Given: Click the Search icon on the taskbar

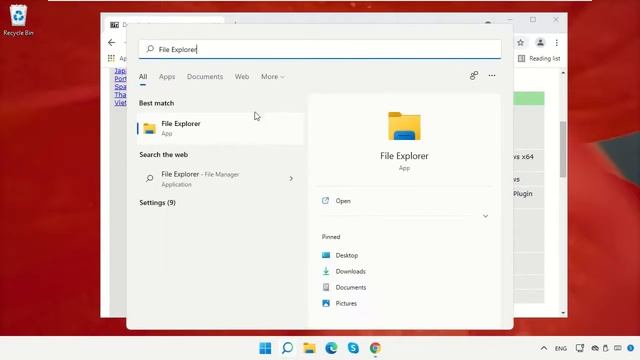Looking at the screenshot, I should point(287,348).
